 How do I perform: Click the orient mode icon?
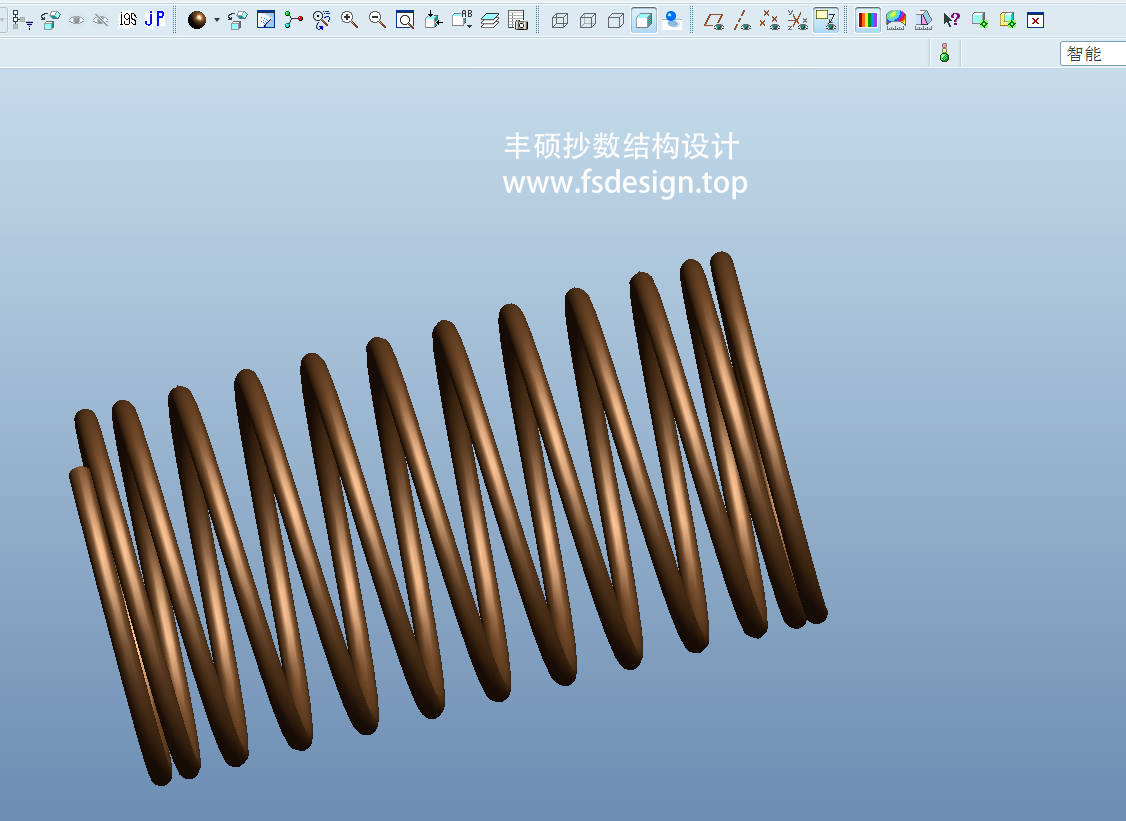[321, 19]
